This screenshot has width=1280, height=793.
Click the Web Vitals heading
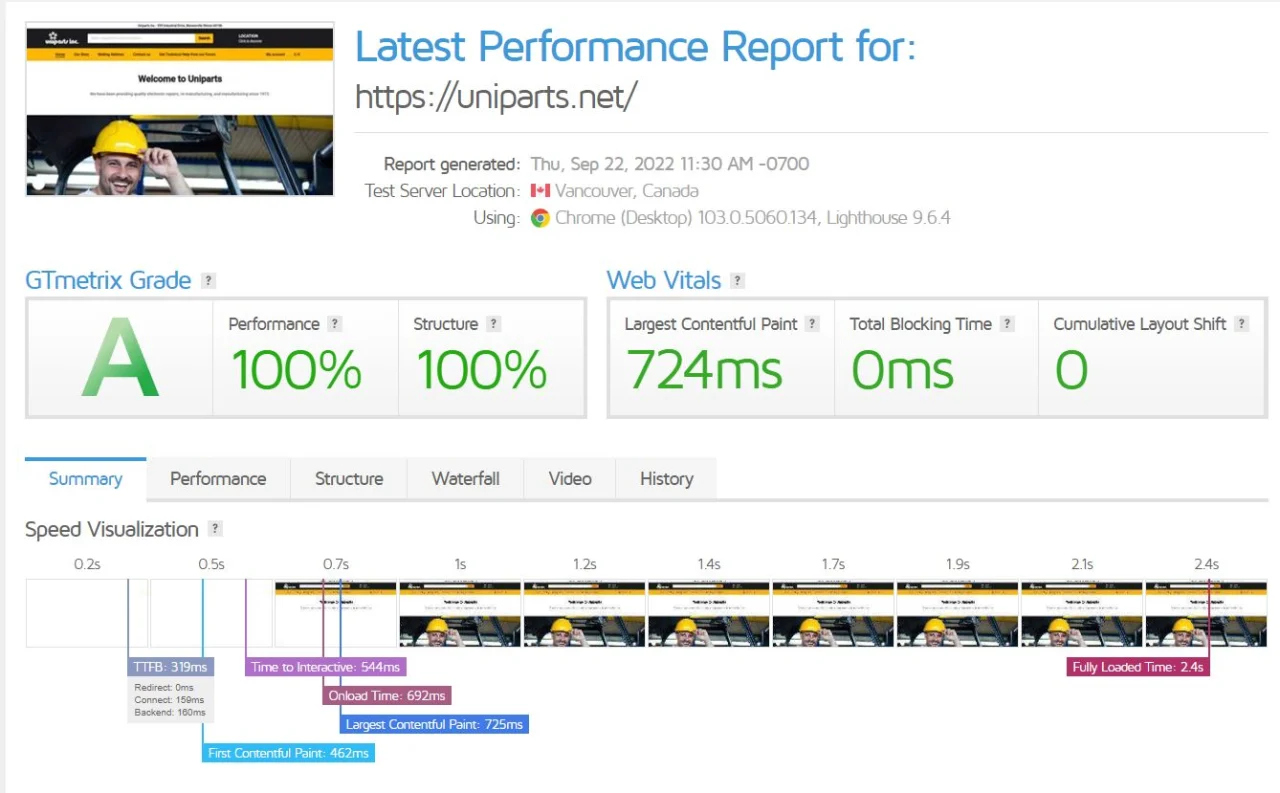tap(664, 280)
